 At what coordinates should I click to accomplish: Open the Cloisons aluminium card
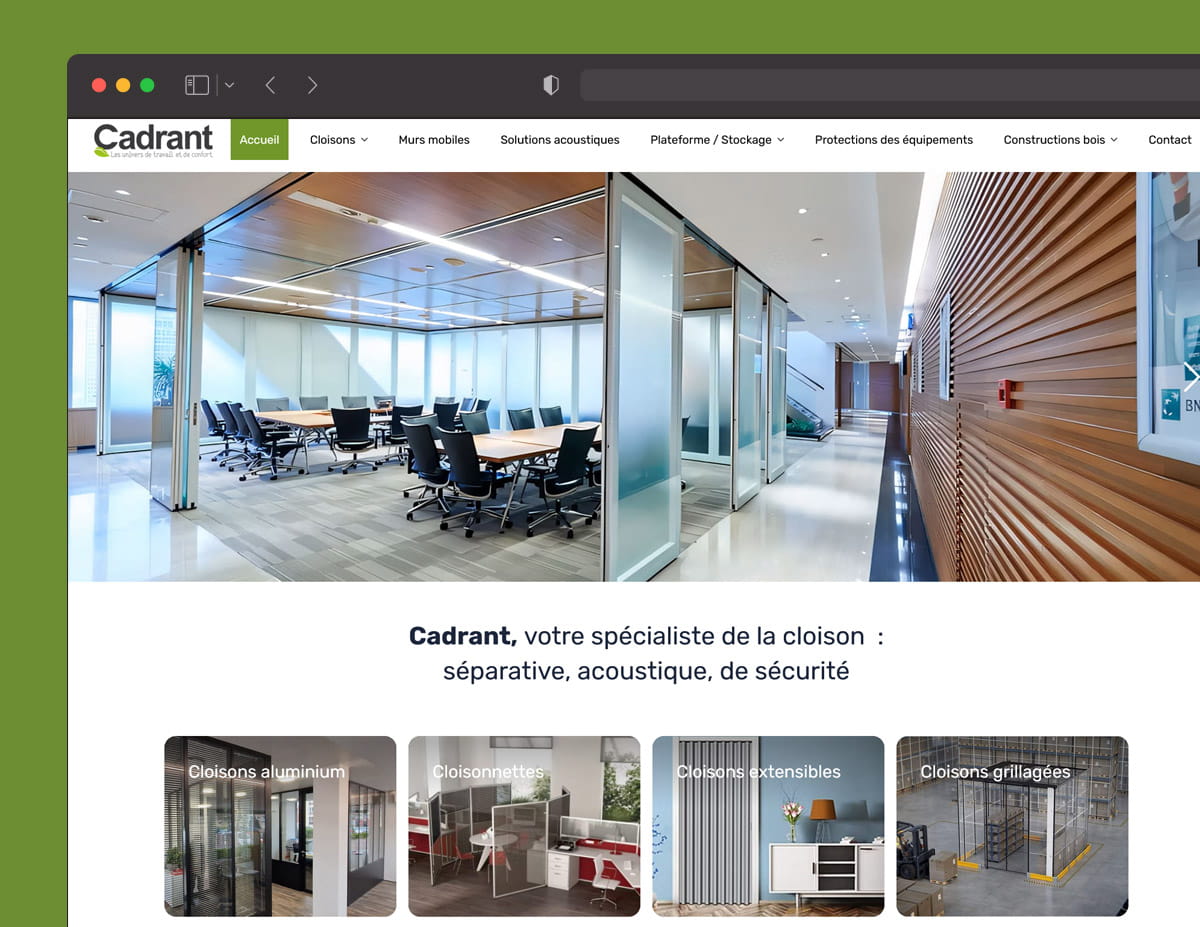[280, 826]
